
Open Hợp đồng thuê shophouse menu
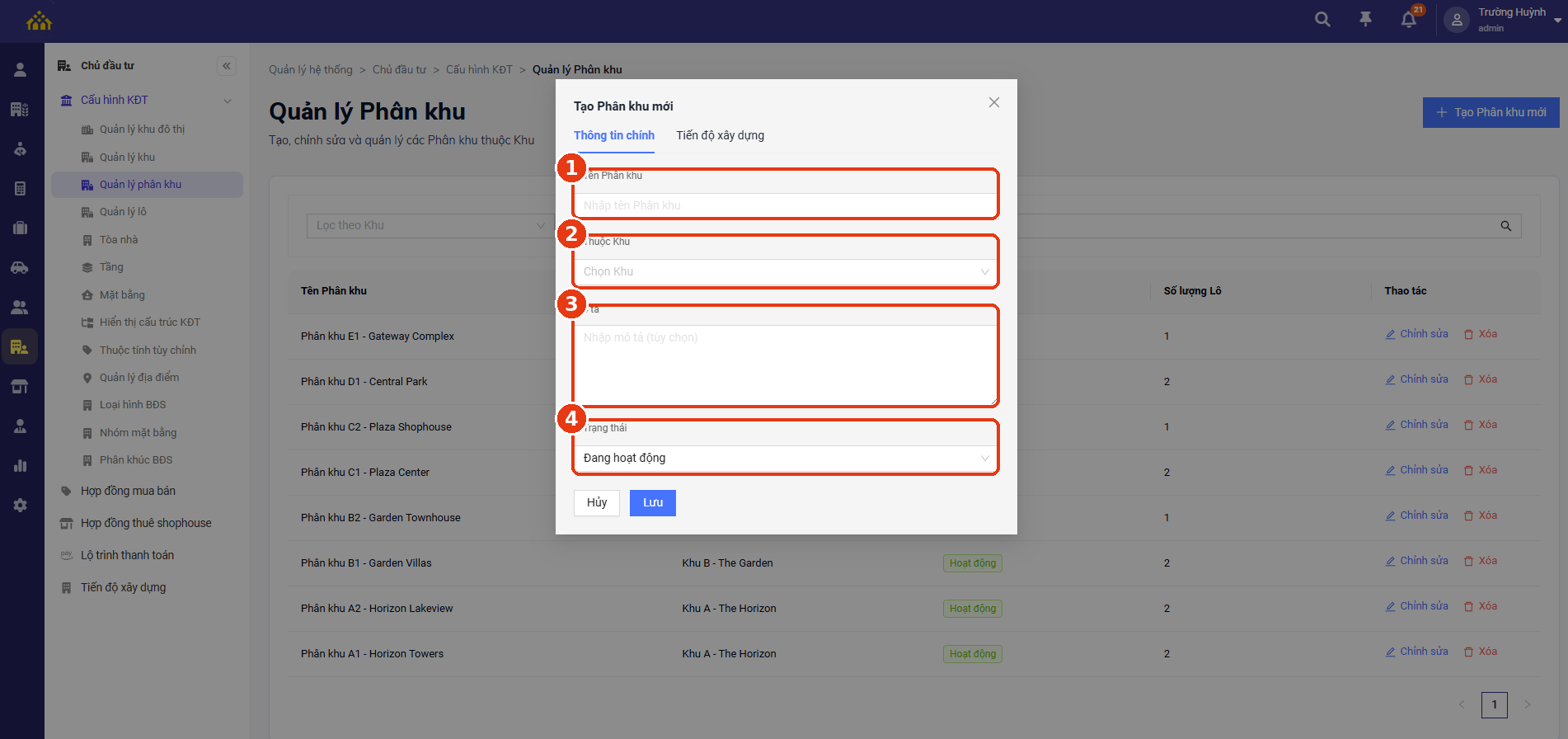(x=147, y=524)
